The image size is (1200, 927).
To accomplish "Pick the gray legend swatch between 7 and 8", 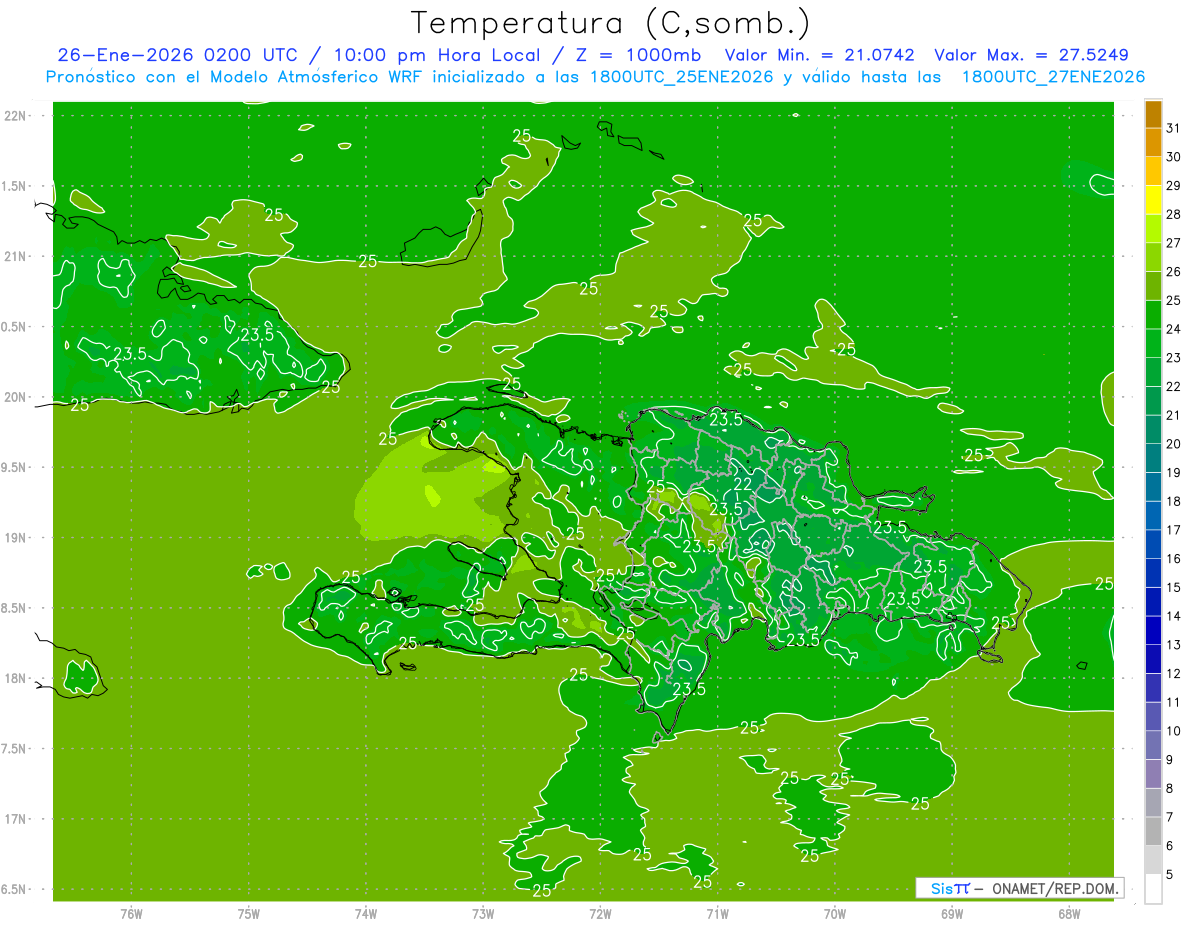I will (x=1153, y=802).
